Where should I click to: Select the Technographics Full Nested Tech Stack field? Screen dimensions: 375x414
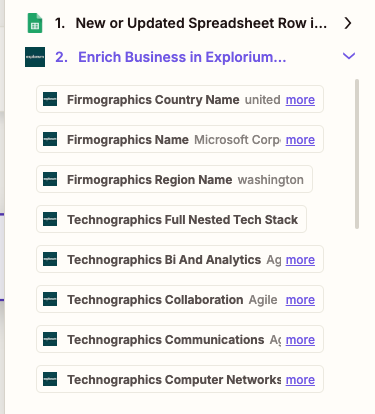171,219
